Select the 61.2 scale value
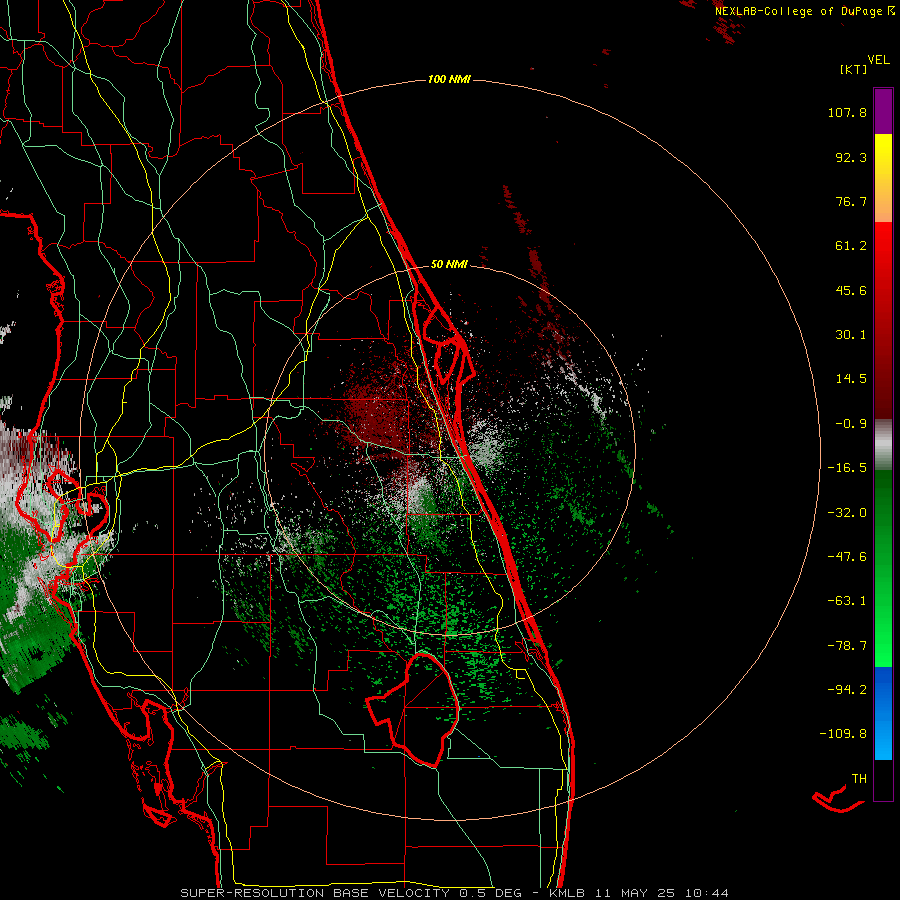 coord(851,246)
